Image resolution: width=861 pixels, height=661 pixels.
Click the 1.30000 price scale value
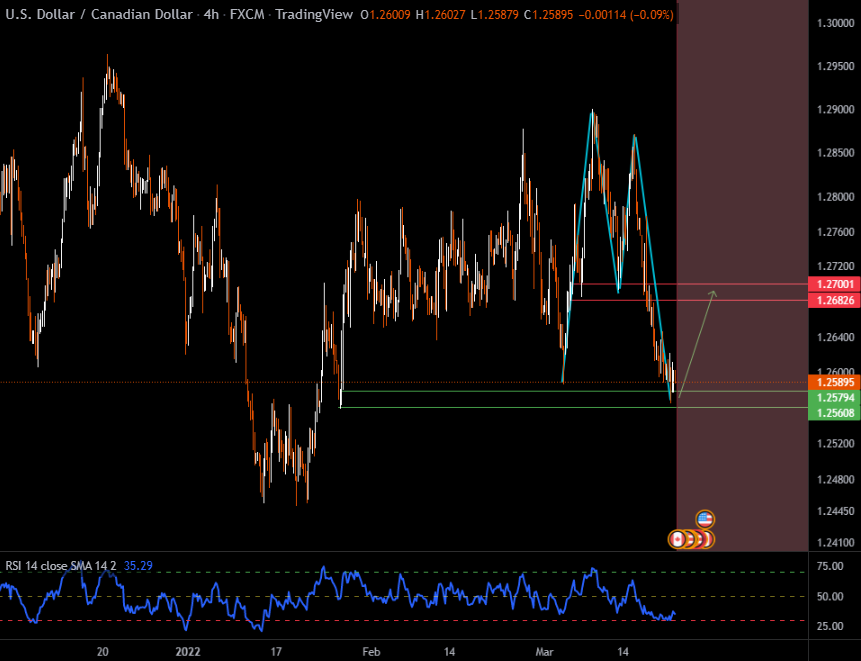(x=836, y=23)
